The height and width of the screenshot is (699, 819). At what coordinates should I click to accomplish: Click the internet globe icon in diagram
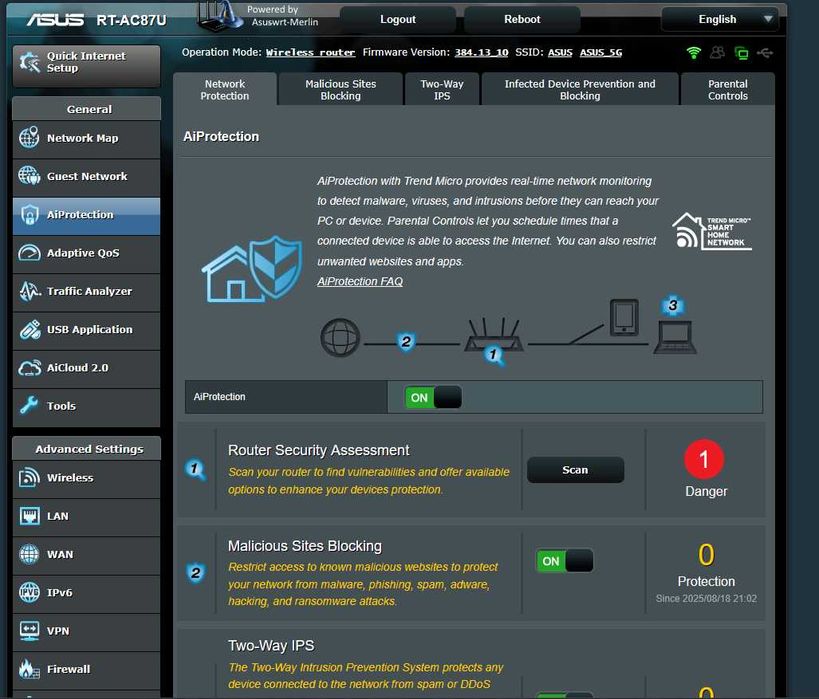(340, 337)
